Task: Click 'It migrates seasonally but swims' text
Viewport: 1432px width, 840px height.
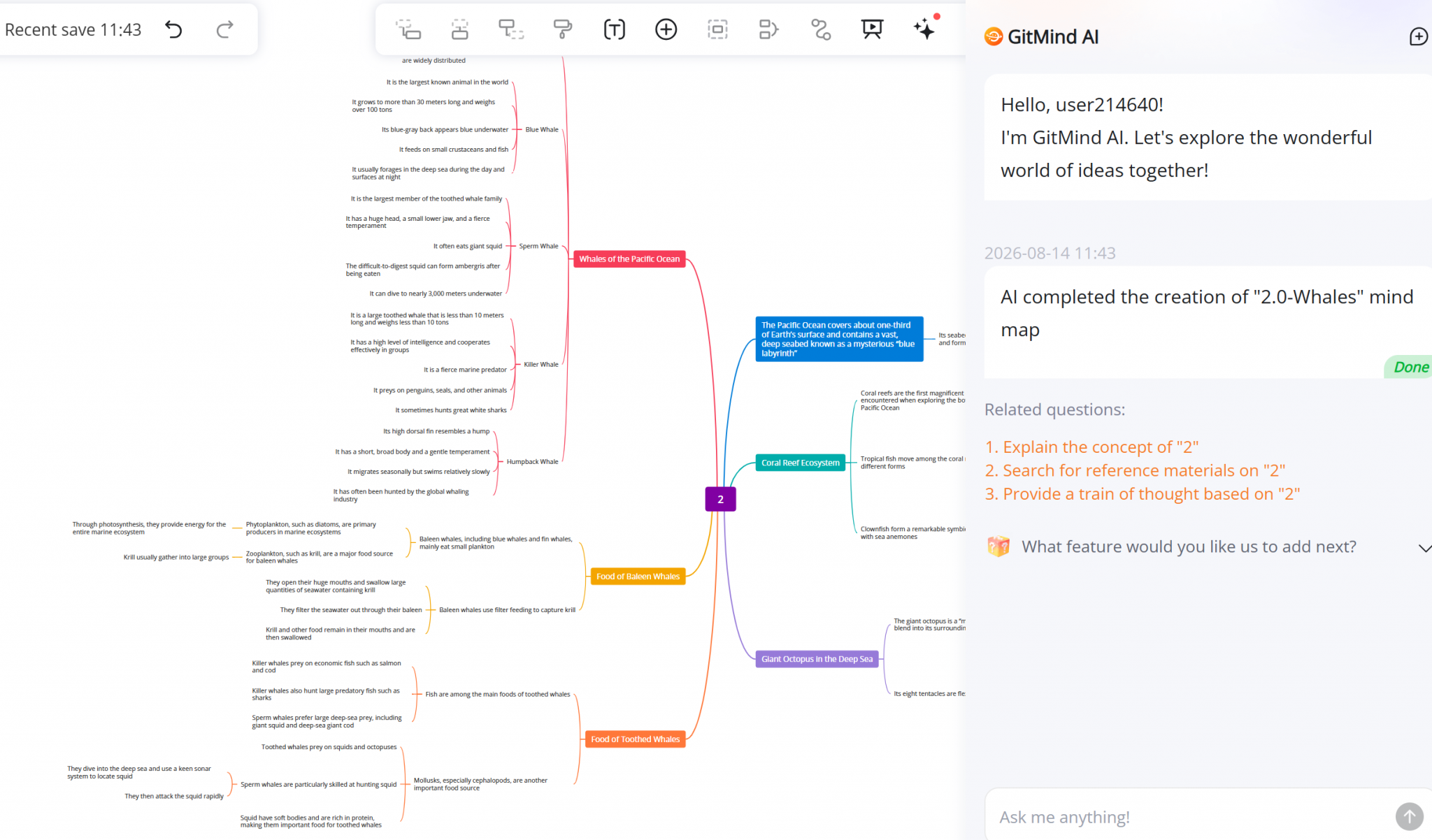Action: 419,472
